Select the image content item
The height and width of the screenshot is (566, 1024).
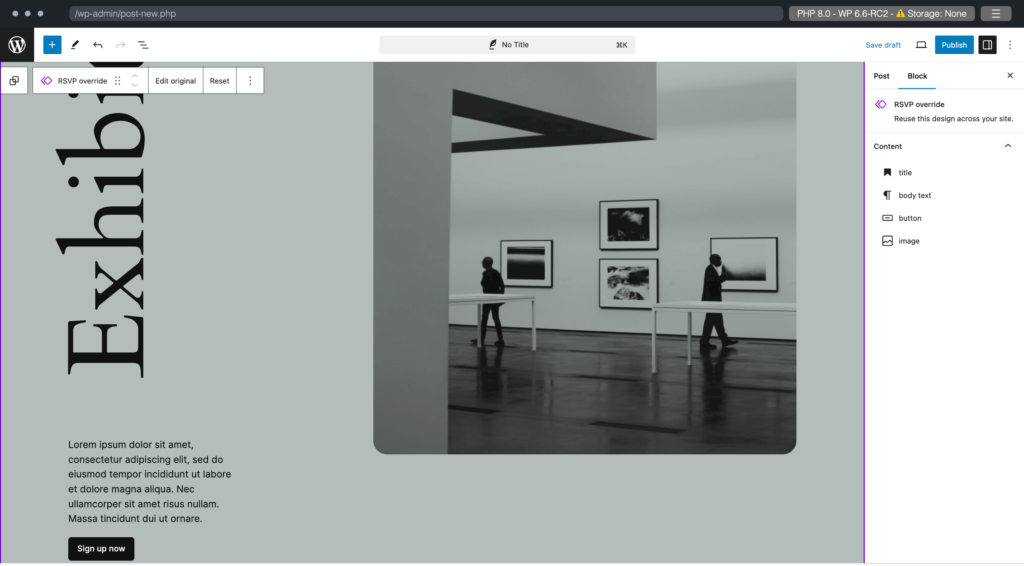point(944,241)
